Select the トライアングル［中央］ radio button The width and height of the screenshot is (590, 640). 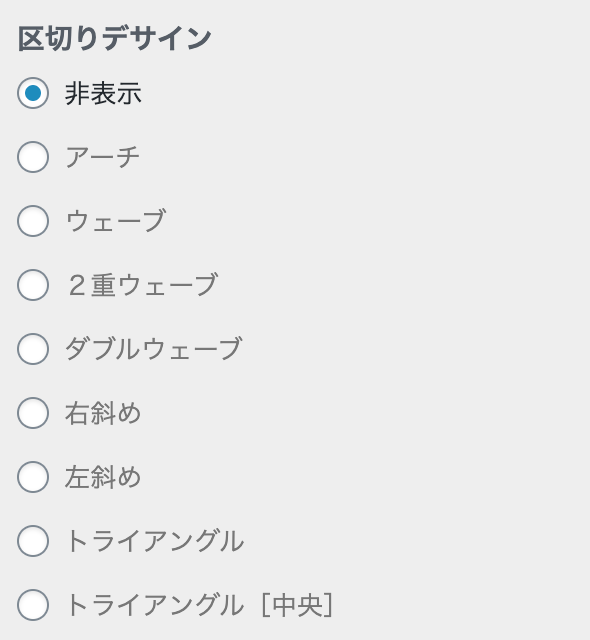[33, 605]
